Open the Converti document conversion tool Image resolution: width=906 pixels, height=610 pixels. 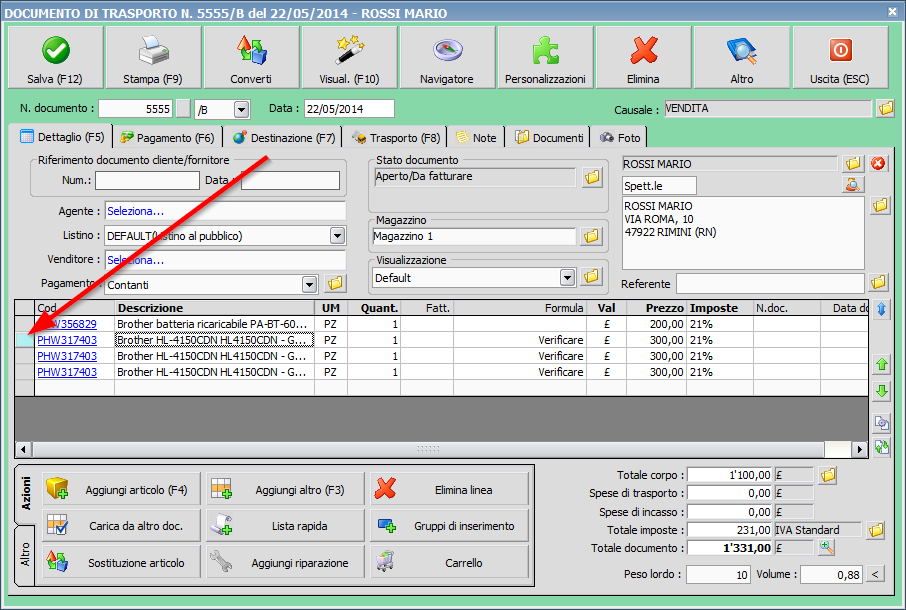(251, 57)
